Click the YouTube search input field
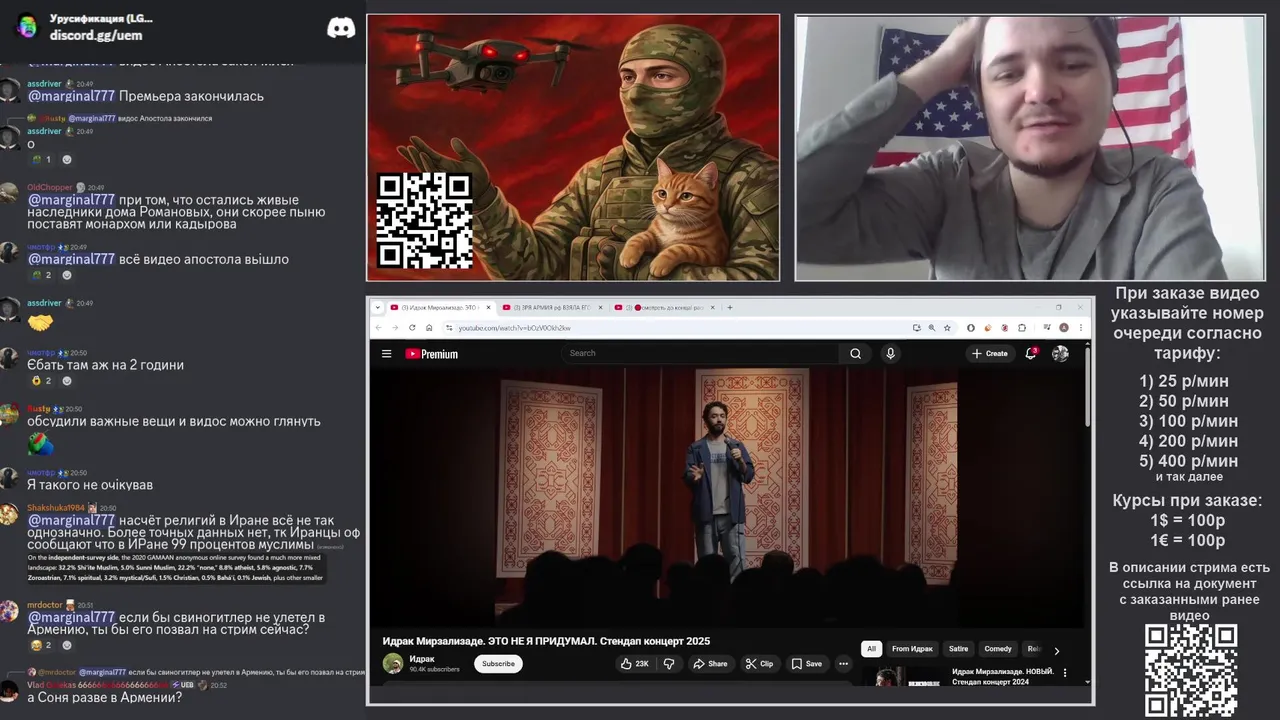Screen dimensions: 1280x720 700,353
